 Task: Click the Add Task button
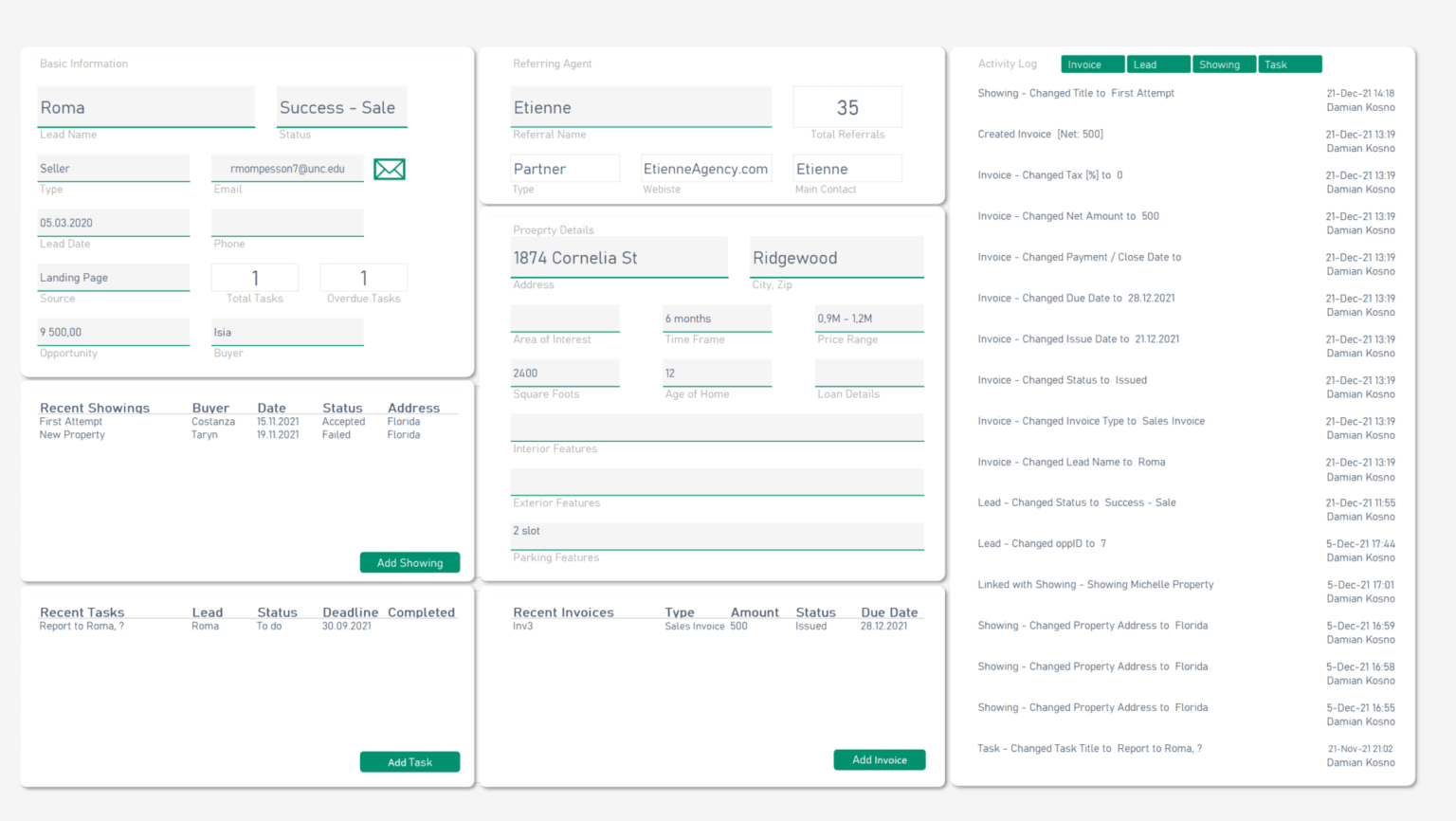coord(409,761)
